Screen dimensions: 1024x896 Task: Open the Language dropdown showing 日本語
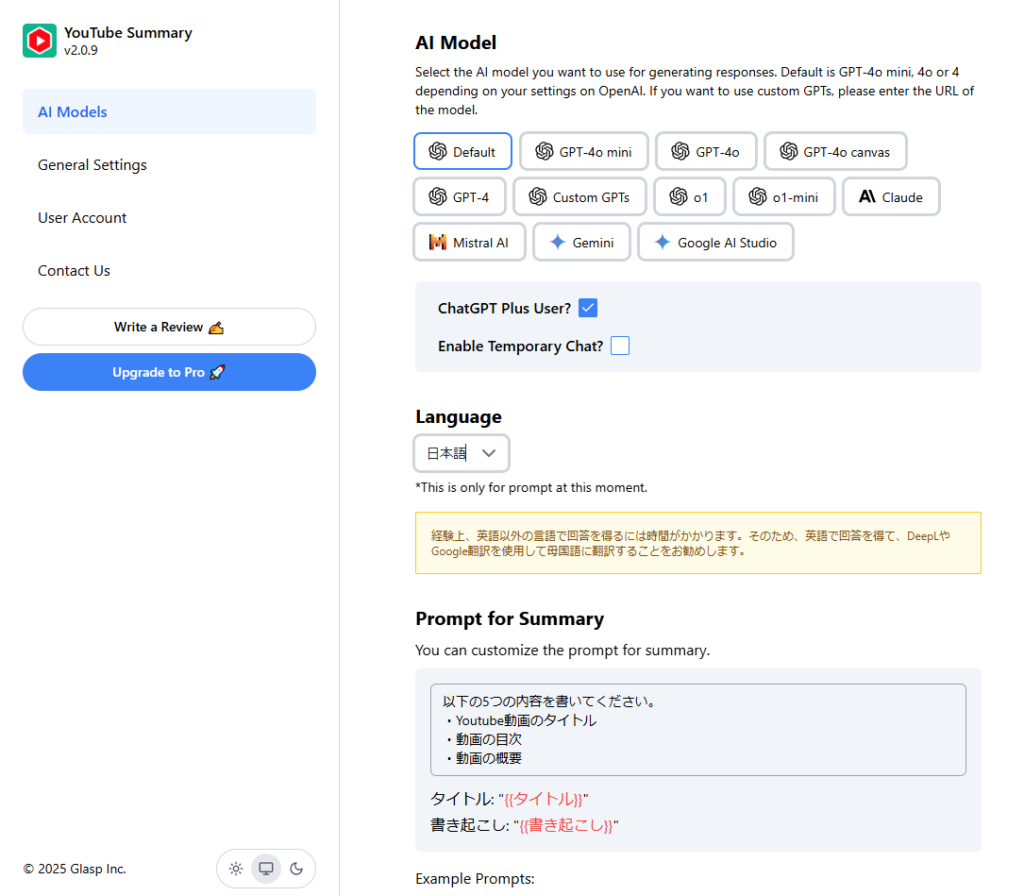point(461,453)
